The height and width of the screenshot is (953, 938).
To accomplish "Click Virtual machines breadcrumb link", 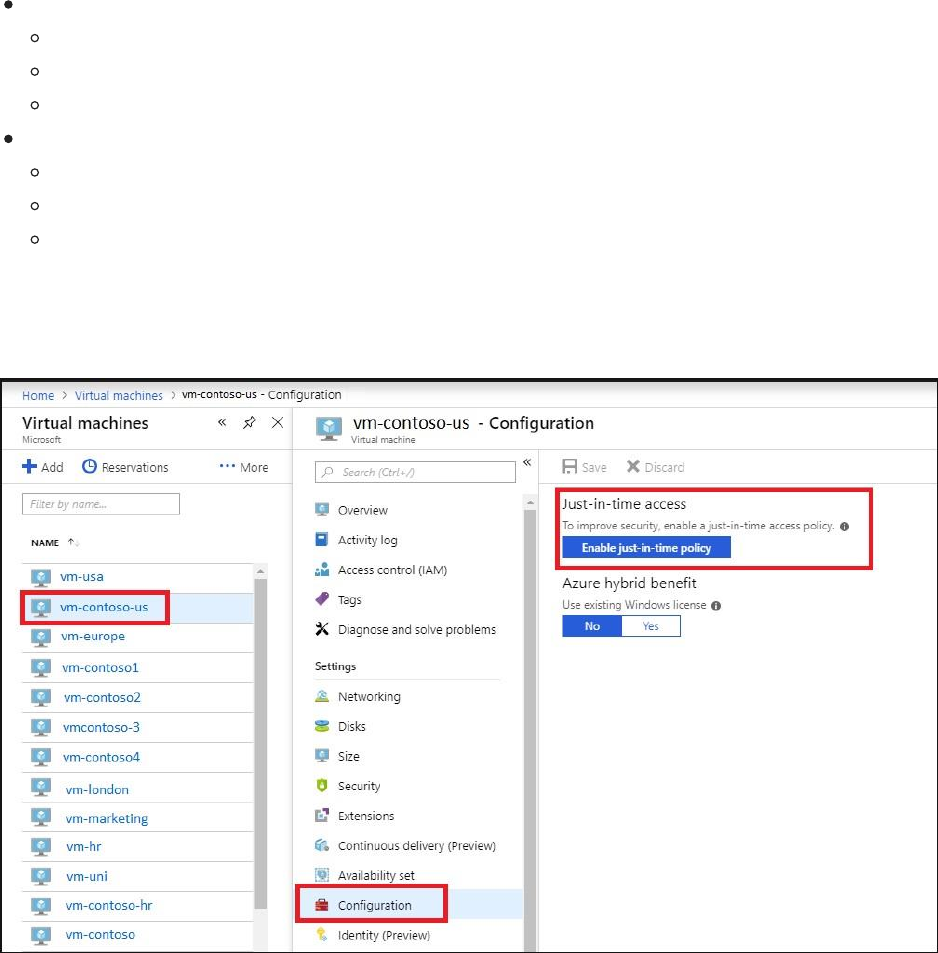I will click(x=119, y=396).
